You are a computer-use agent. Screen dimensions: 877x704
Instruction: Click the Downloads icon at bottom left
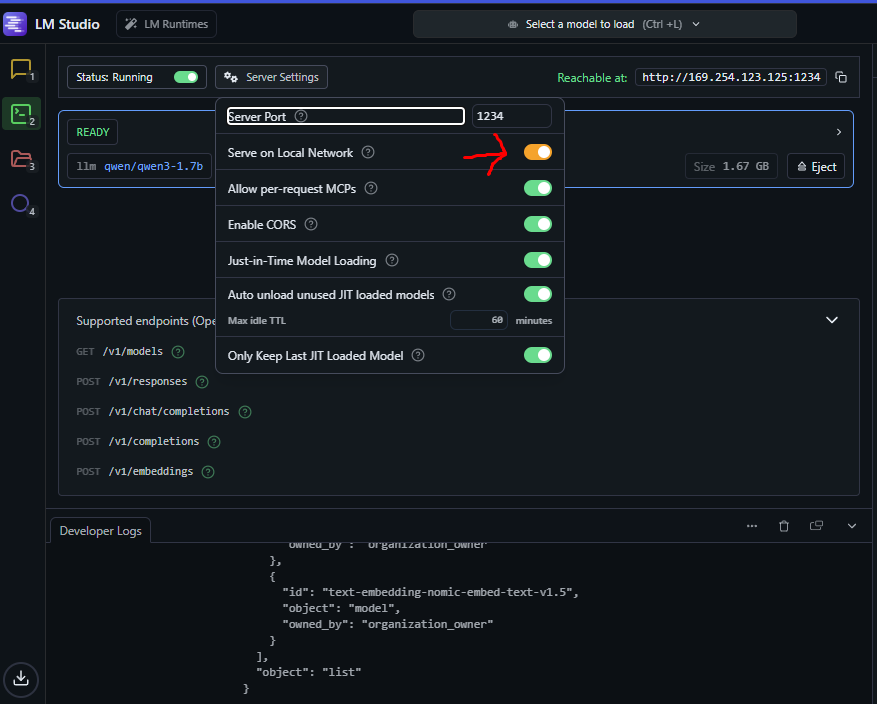21,680
